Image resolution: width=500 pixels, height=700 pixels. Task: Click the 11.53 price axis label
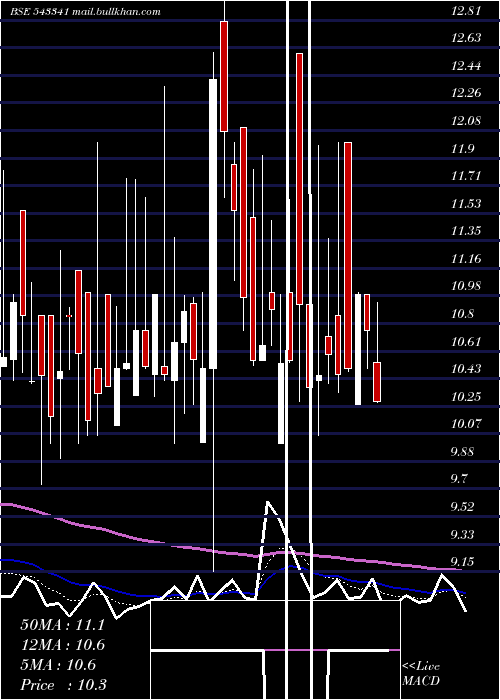click(466, 204)
